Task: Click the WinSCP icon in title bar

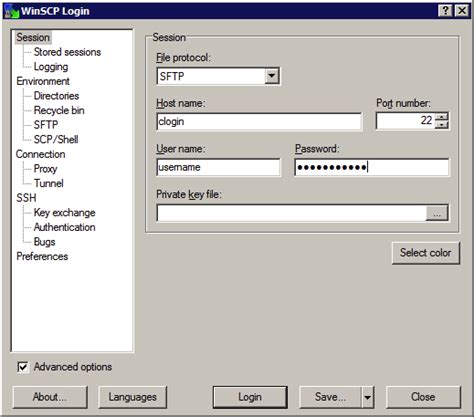Action: (12, 11)
